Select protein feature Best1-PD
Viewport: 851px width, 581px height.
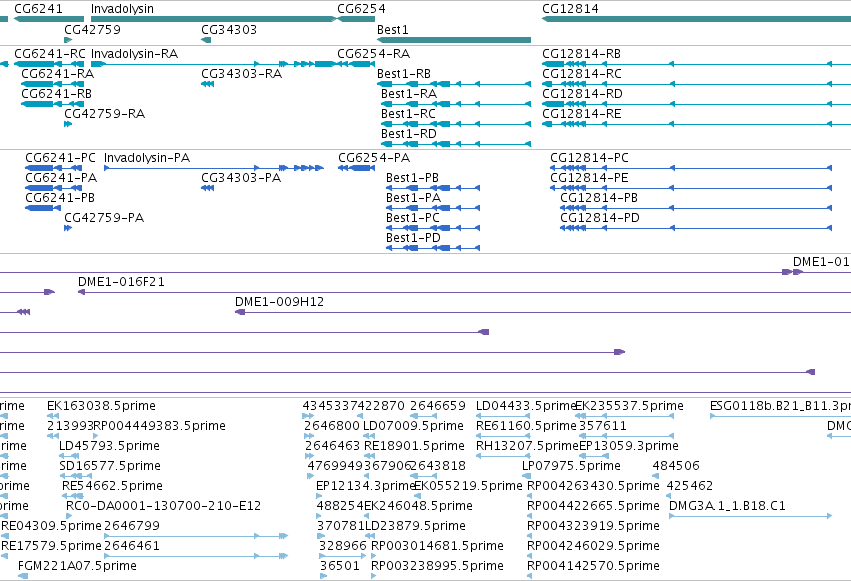click(413, 238)
